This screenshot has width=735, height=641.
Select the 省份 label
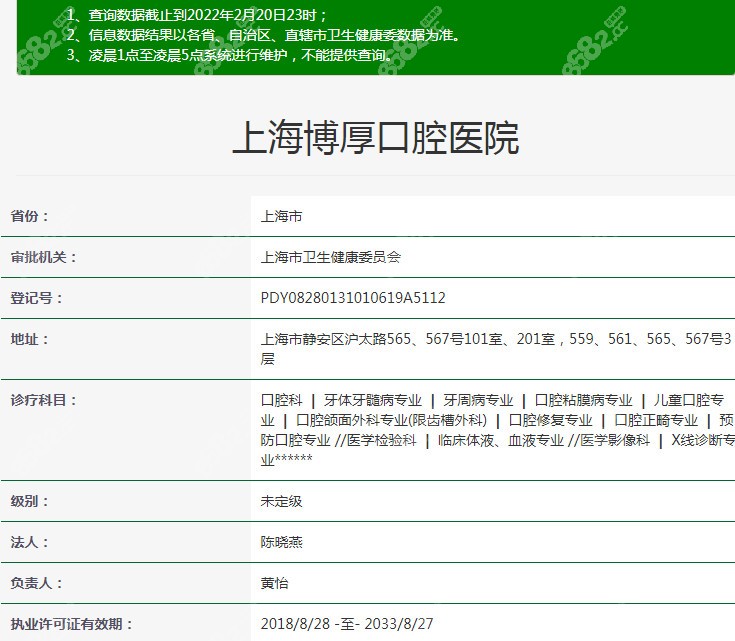pyautogui.click(x=30, y=216)
